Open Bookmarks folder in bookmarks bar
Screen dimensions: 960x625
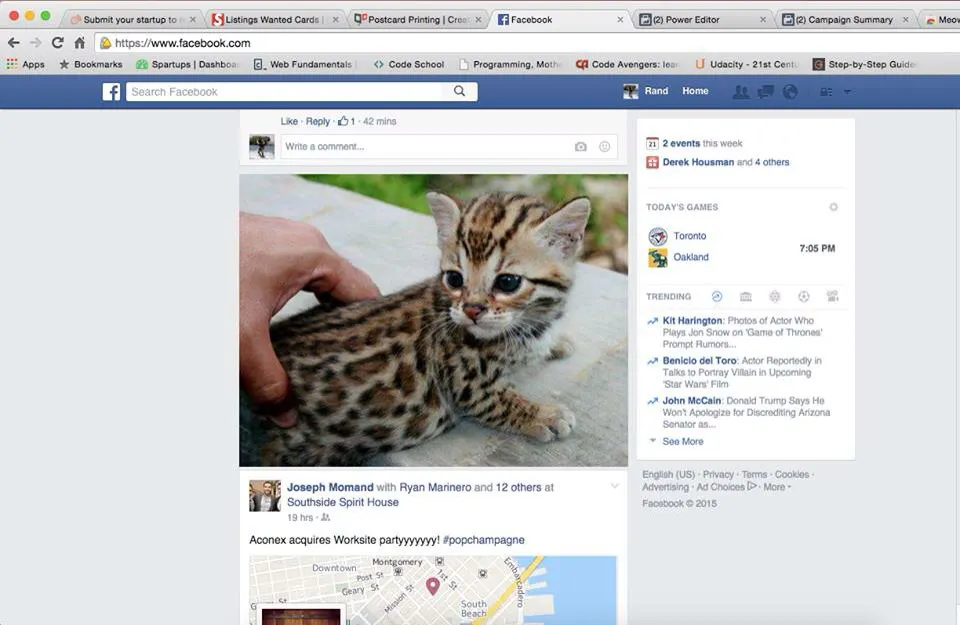coord(91,64)
